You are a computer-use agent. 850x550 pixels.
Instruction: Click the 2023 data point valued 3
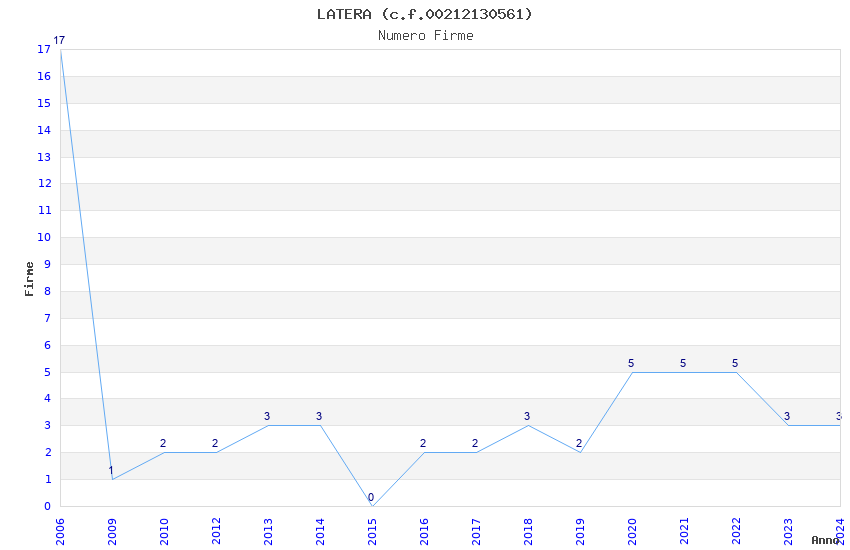pyautogui.click(x=788, y=425)
